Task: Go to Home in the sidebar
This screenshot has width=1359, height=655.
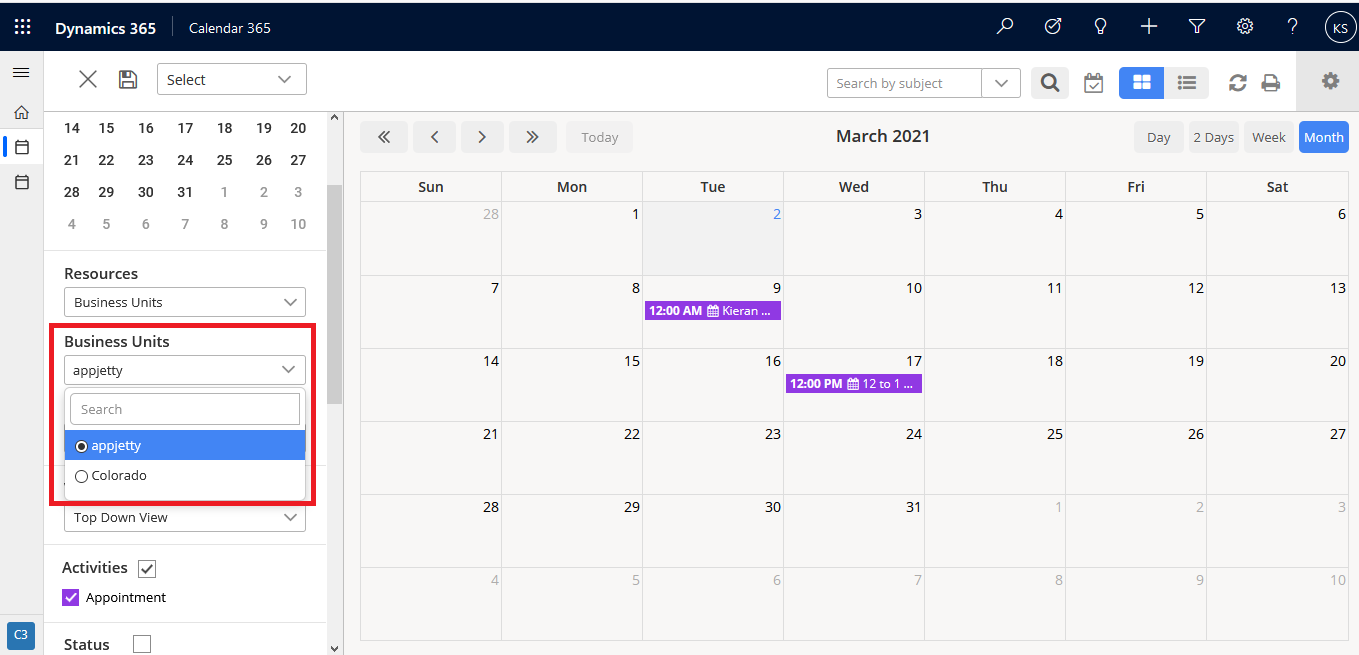Action: (21, 113)
